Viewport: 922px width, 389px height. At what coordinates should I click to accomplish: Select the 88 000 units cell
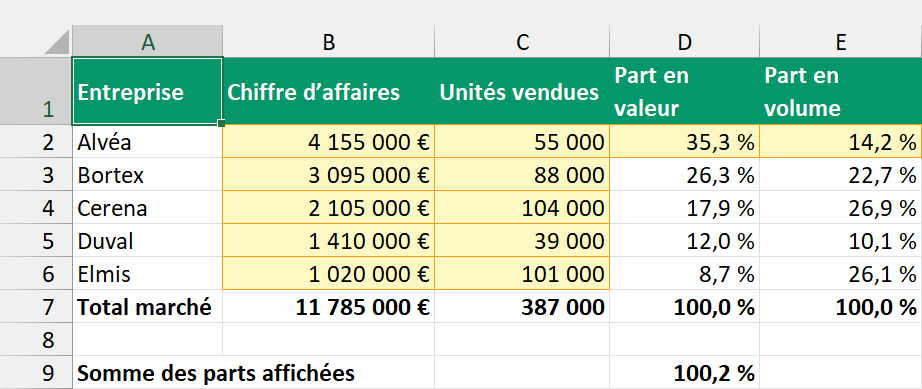tap(522, 175)
